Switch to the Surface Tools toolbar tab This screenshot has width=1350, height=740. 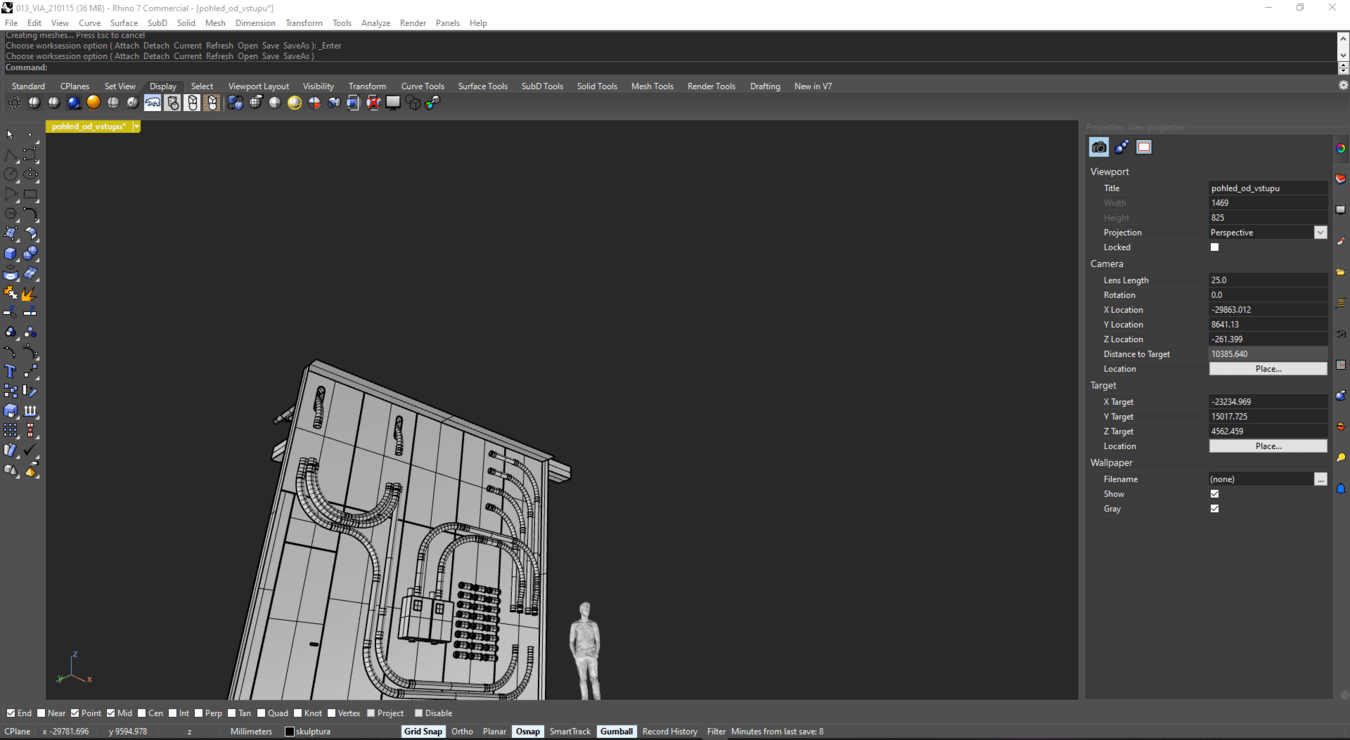point(482,86)
